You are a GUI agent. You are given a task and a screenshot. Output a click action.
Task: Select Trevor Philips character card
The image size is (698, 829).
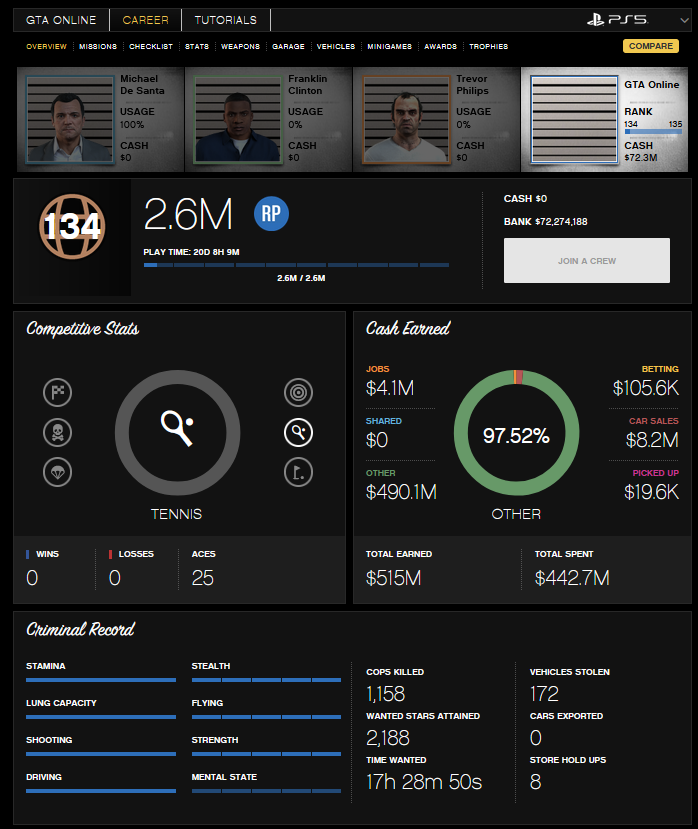(436, 120)
